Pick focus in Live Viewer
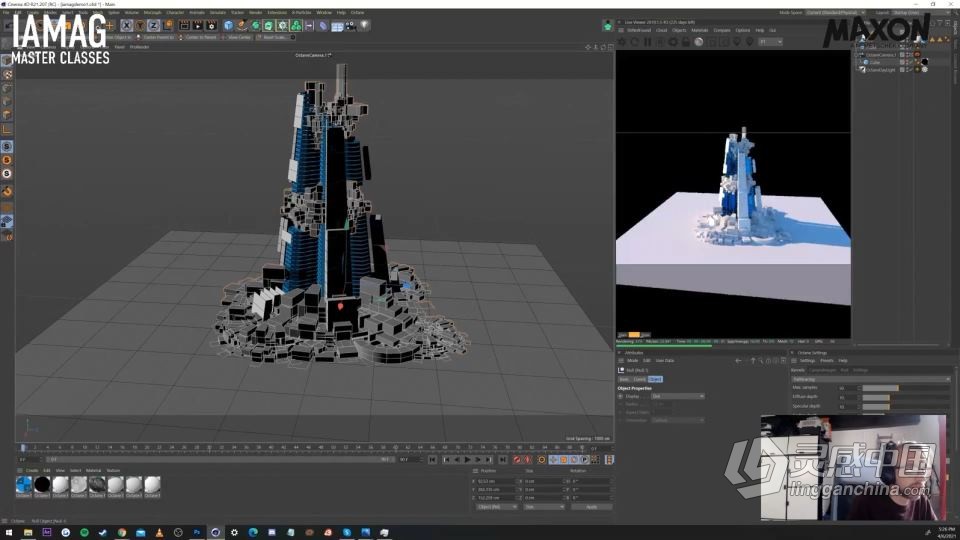 (737, 42)
